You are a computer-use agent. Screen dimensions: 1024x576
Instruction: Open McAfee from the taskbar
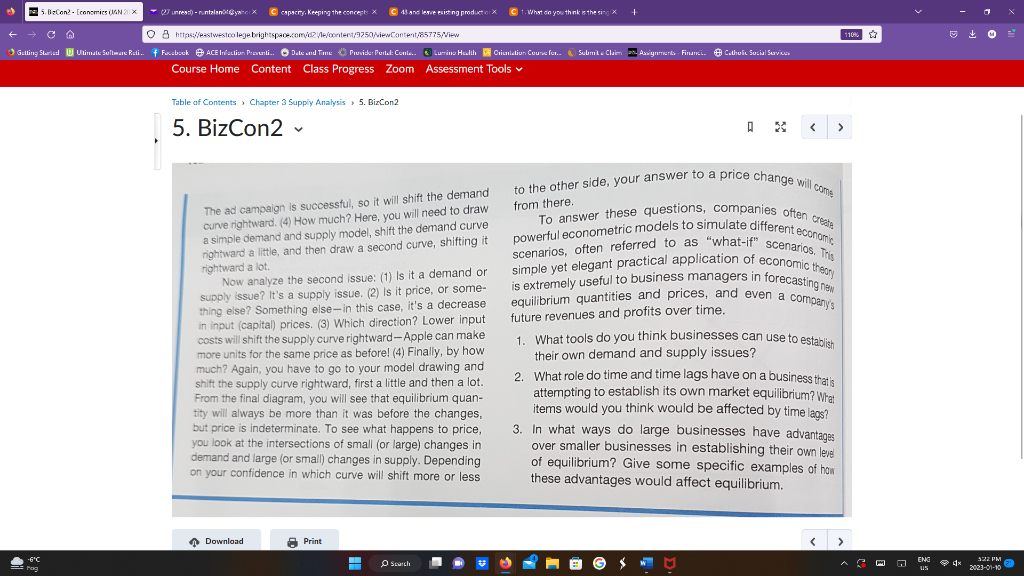(669, 563)
